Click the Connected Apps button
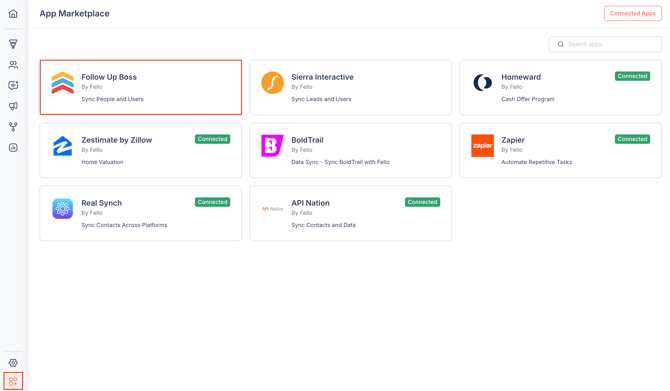Viewport: 670px width, 391px height. [633, 13]
